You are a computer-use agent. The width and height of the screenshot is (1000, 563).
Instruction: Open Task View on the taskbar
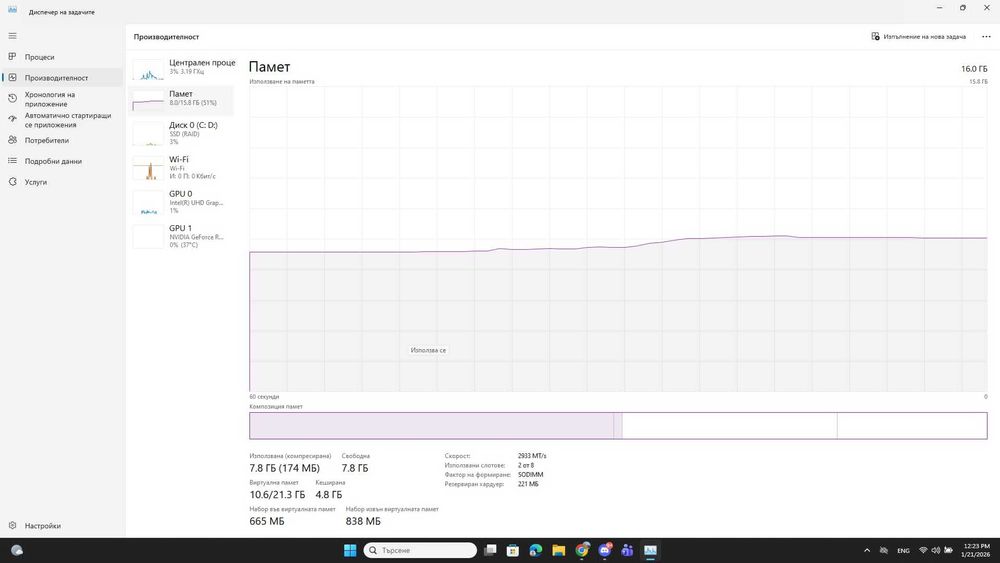[490, 550]
